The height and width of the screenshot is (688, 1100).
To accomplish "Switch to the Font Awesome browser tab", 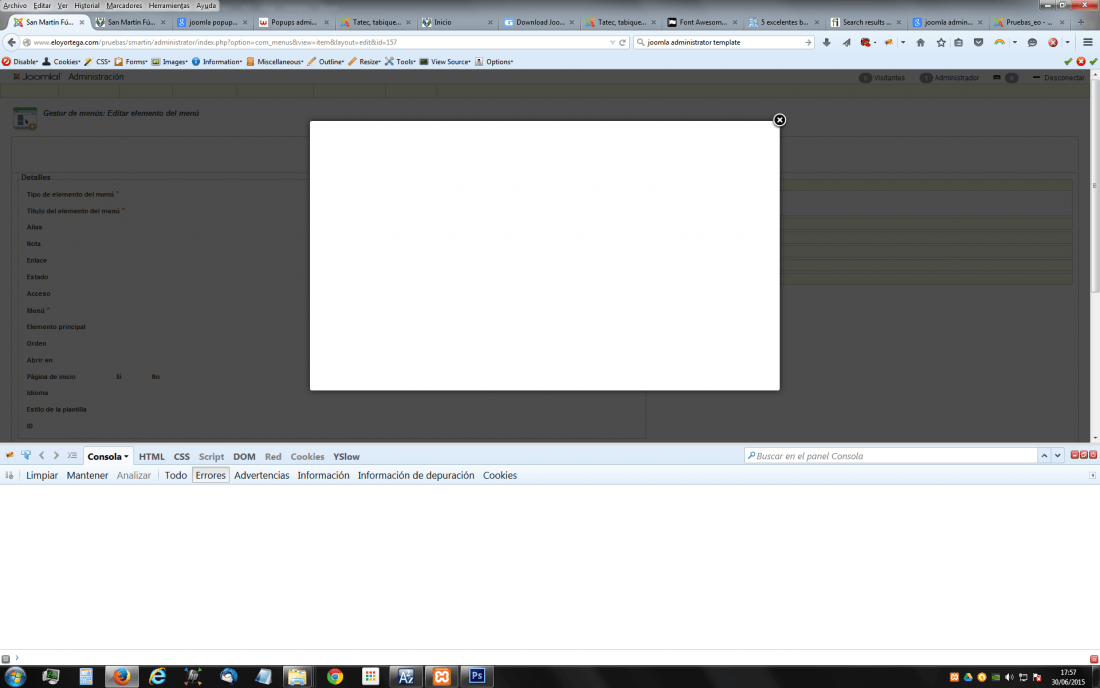I will pyautogui.click(x=702, y=22).
